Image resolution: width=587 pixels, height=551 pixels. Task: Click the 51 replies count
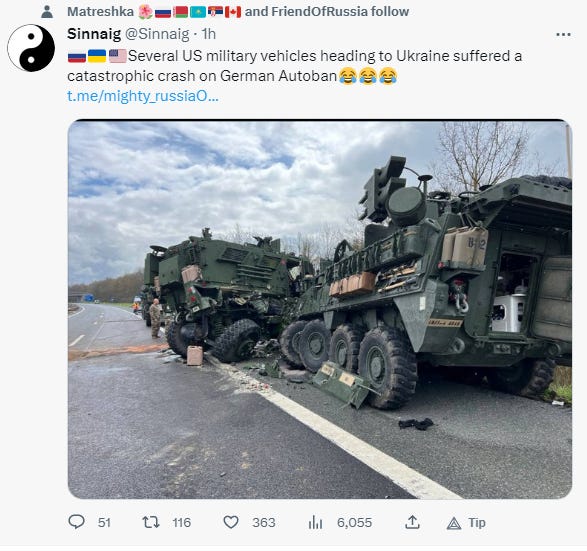(x=104, y=523)
